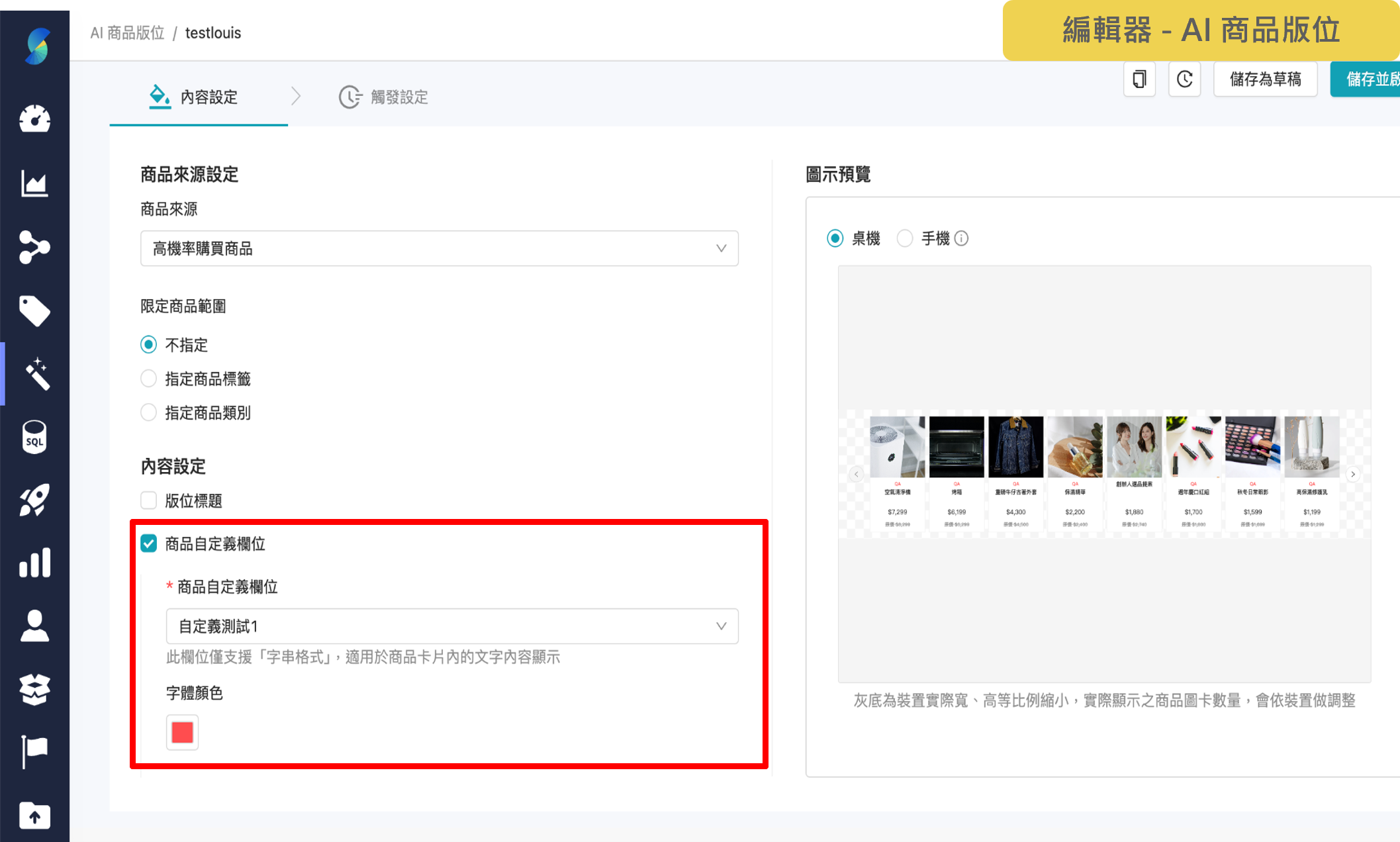Click the rocket icon in sidebar
1400x842 pixels.
tap(35, 500)
